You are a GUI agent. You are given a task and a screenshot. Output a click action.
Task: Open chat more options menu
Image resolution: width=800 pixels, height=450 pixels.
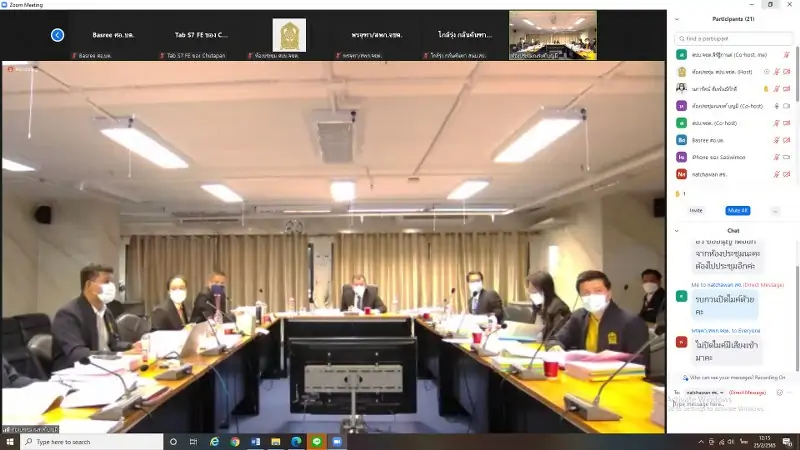tap(790, 393)
